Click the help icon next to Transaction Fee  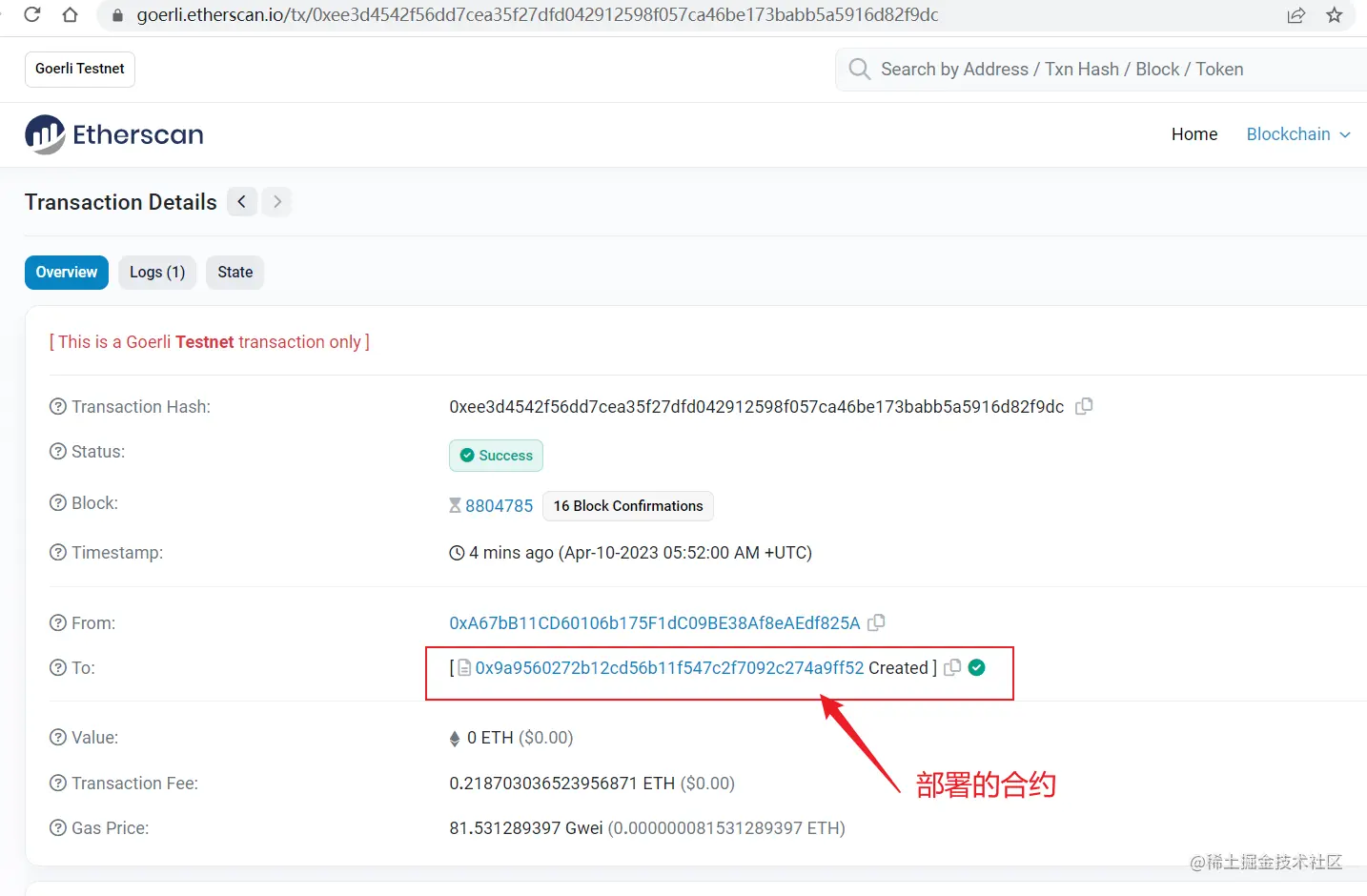tap(58, 783)
